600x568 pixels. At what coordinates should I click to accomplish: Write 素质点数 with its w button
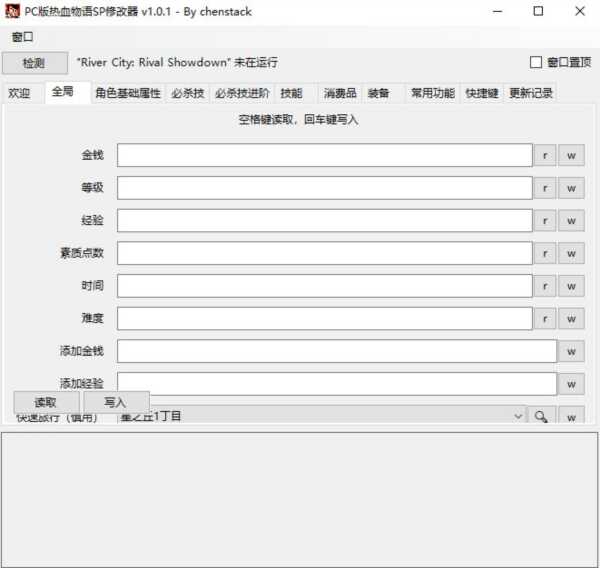571,253
